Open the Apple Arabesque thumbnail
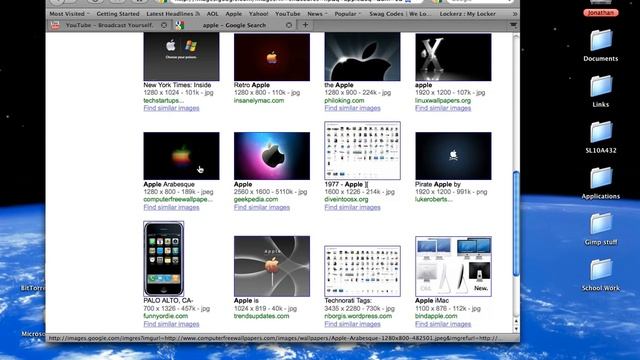 [x=181, y=156]
